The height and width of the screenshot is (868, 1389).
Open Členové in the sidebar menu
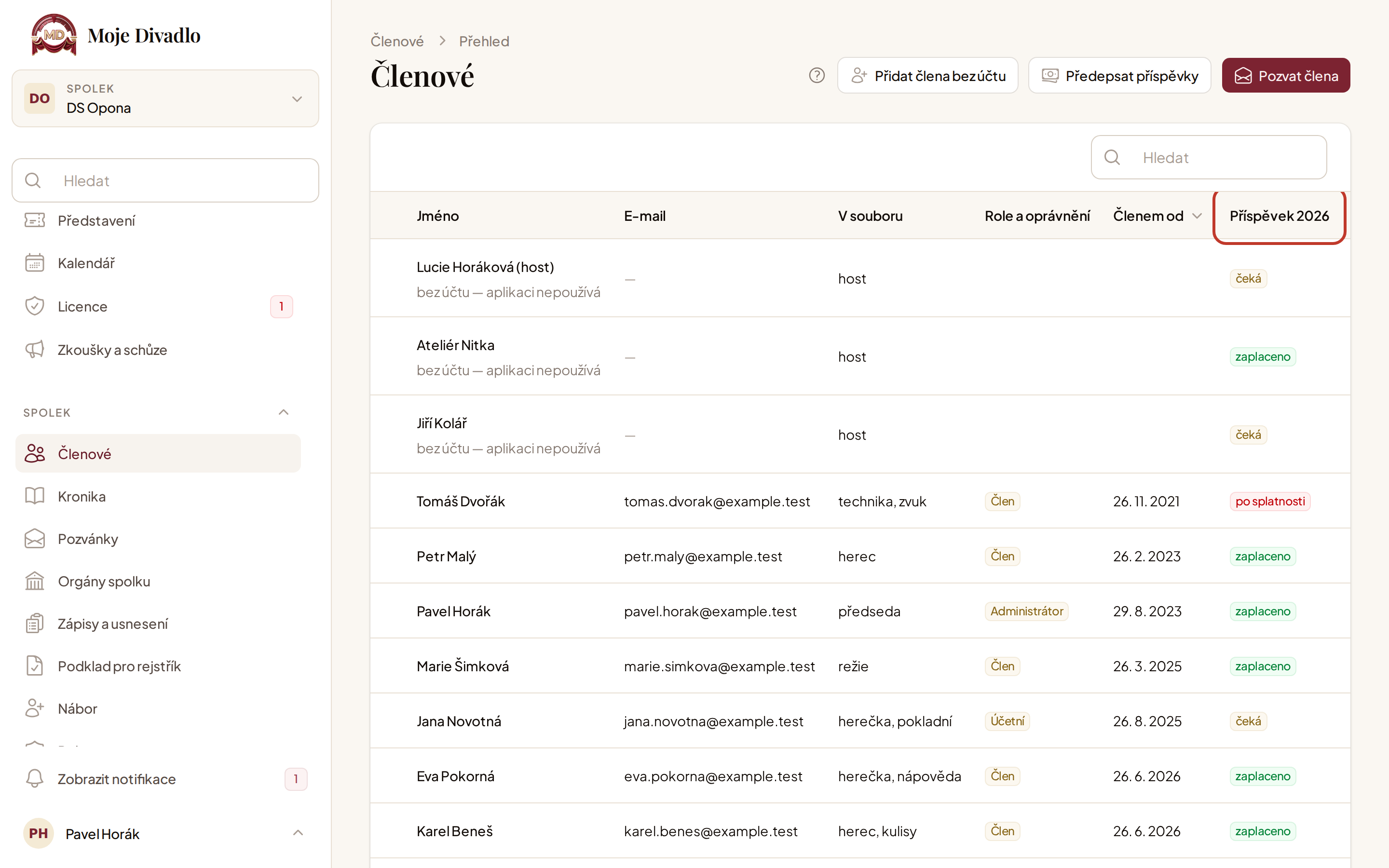(x=158, y=453)
